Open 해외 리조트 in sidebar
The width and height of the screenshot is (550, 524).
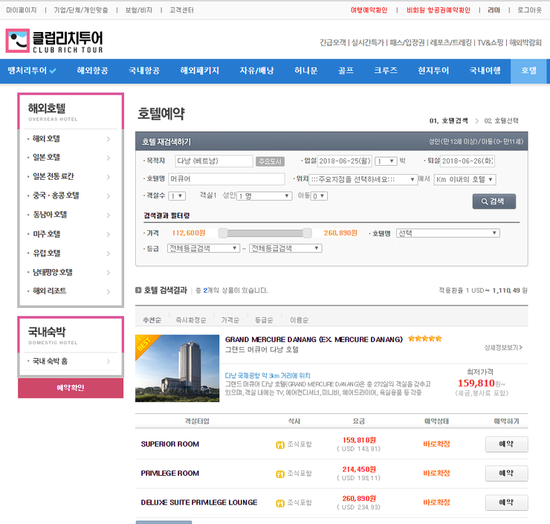point(49,291)
